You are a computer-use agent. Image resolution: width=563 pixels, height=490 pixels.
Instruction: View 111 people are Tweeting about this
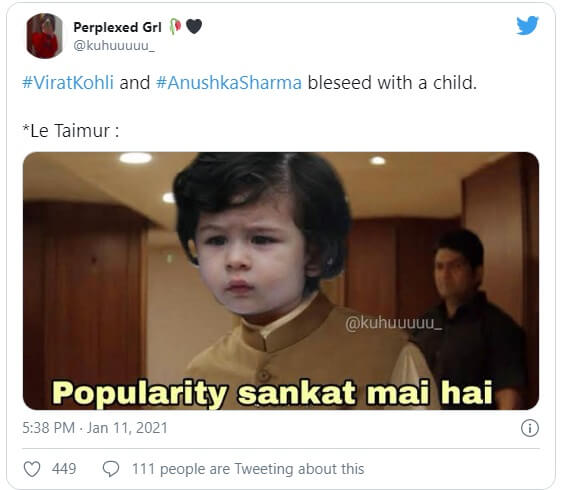(x=248, y=469)
